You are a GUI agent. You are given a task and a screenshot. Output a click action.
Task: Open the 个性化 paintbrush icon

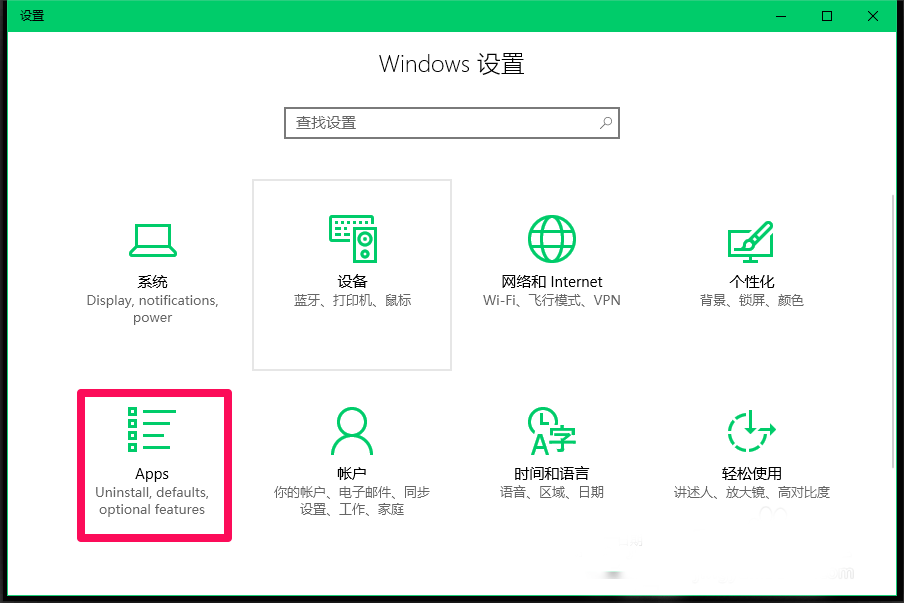click(x=751, y=242)
